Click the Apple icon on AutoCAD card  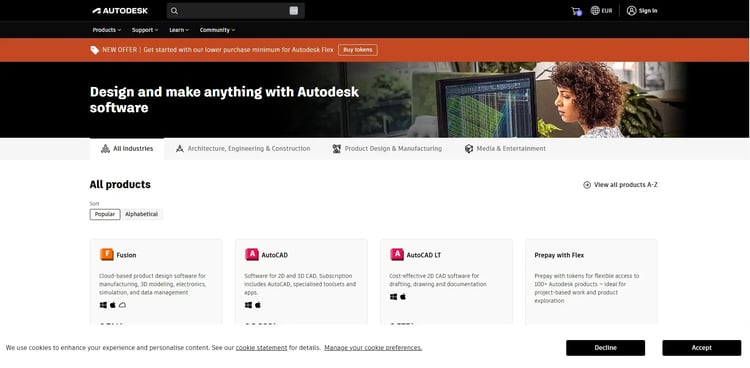(258, 305)
